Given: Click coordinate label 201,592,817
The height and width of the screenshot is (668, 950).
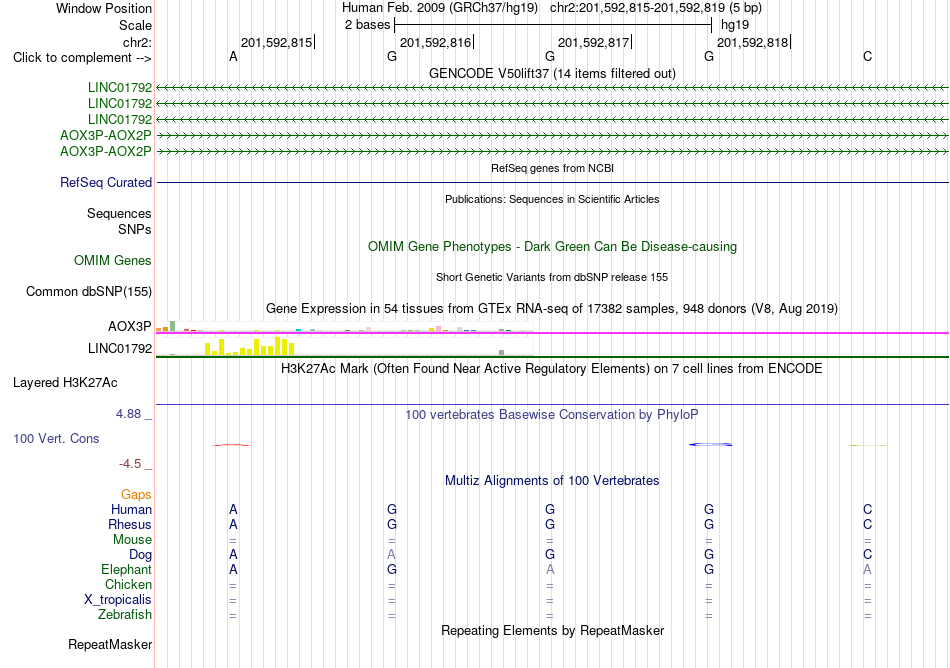Looking at the screenshot, I should 593,42.
